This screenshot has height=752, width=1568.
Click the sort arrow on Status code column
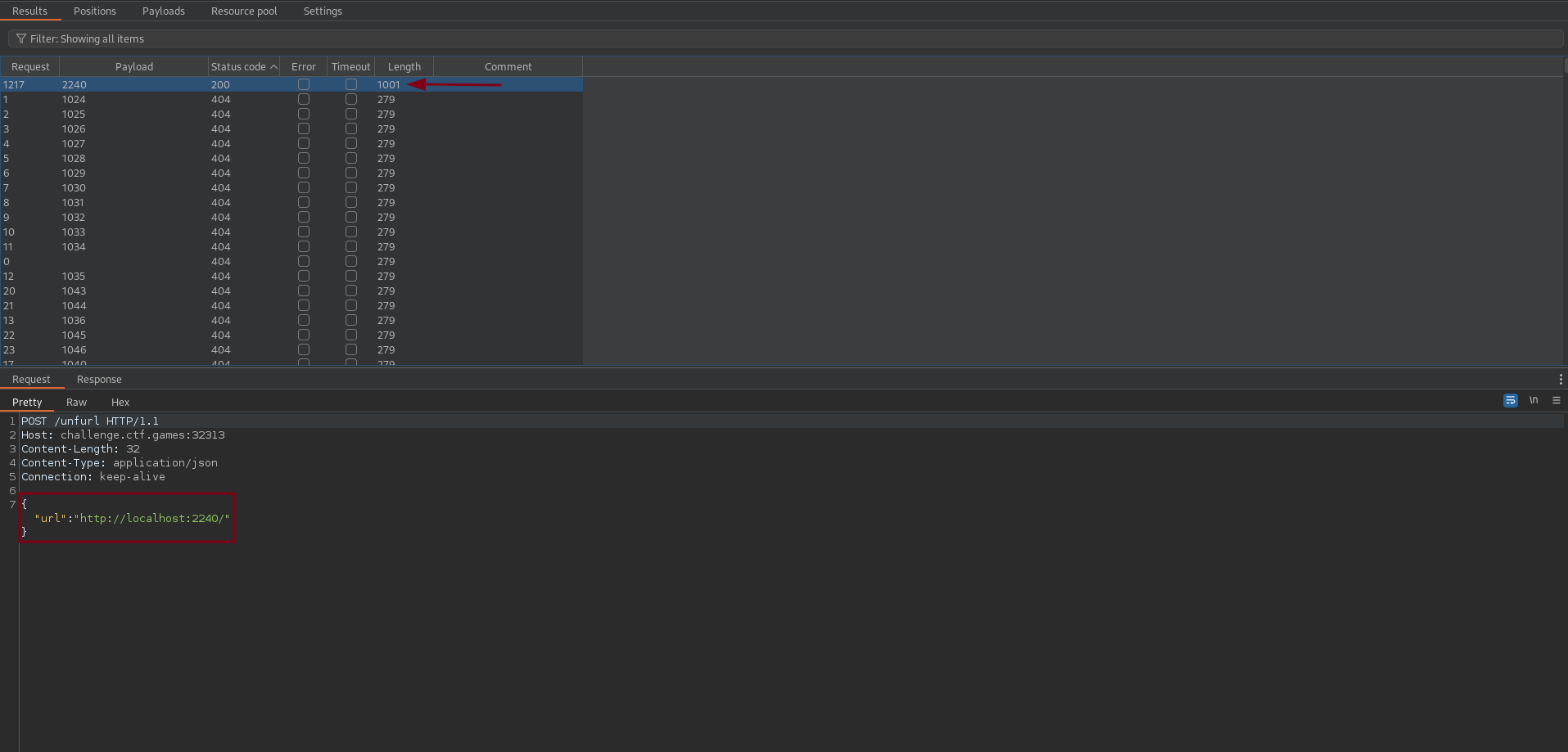273,66
